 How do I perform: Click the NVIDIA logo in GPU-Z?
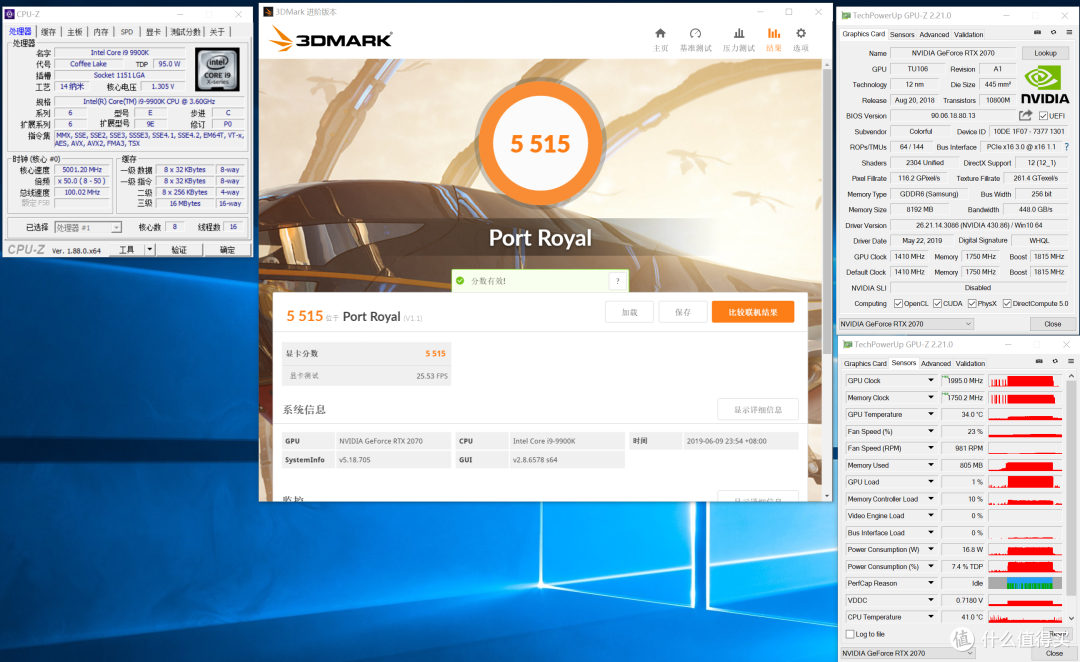click(x=1044, y=85)
